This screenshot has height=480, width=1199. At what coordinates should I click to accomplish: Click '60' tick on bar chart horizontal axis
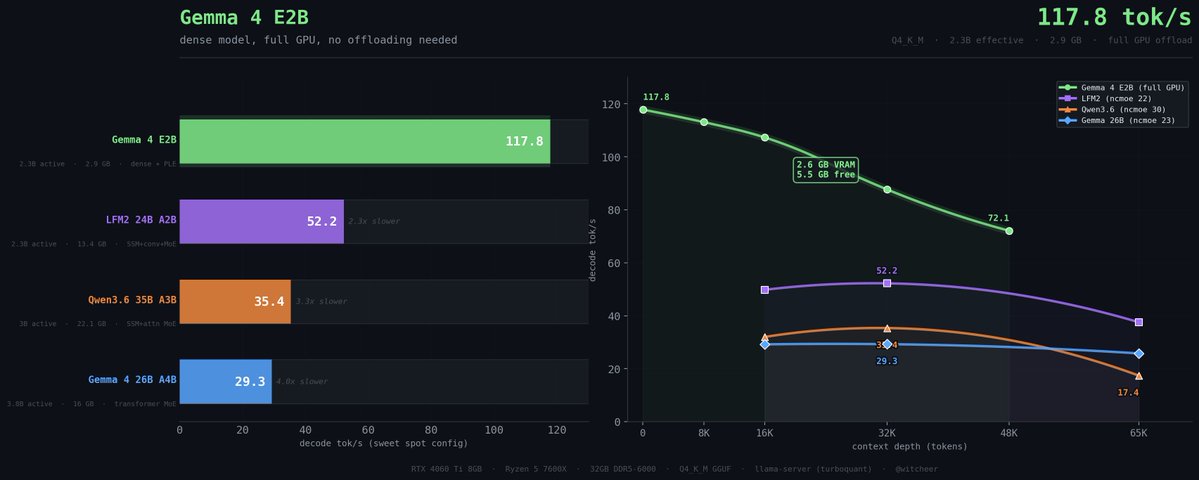tap(368, 430)
